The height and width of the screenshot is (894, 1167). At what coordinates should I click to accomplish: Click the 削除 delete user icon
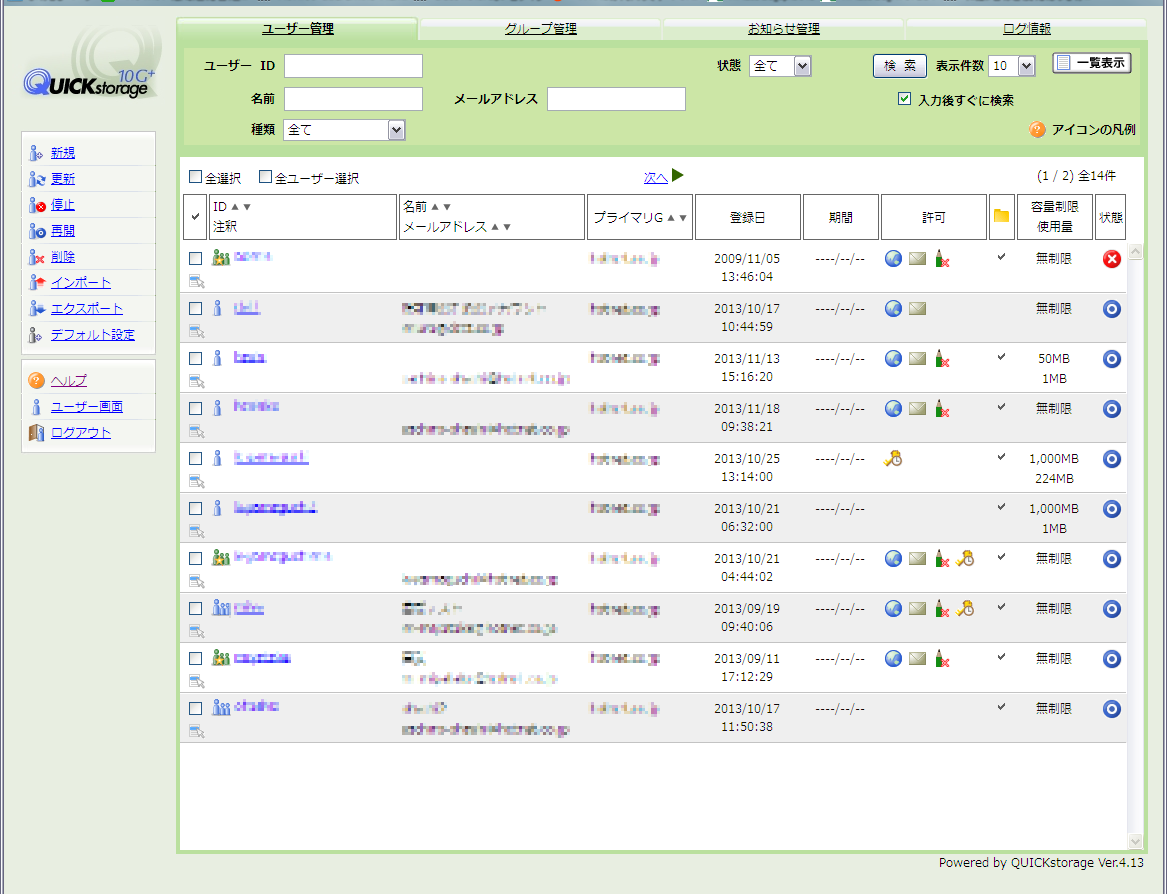pos(36,258)
